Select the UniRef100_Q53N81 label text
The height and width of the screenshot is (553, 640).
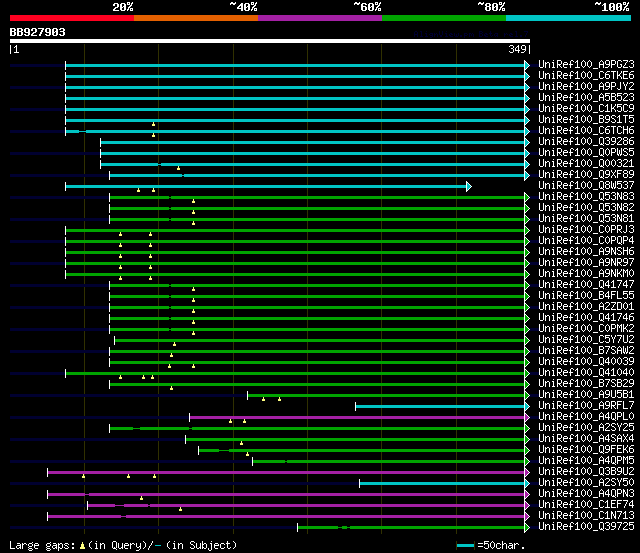point(586,219)
